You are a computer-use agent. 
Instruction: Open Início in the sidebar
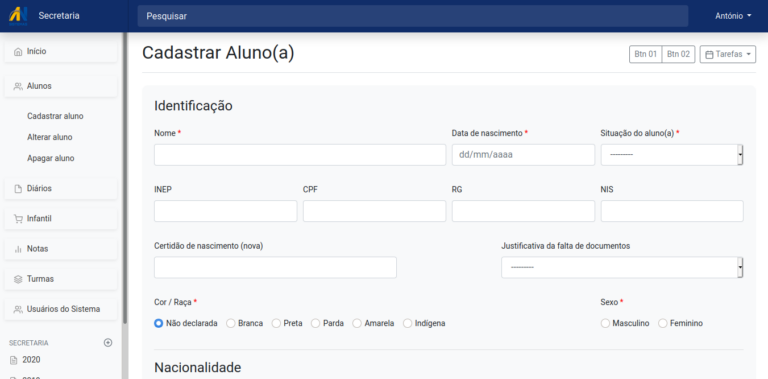tap(61, 51)
